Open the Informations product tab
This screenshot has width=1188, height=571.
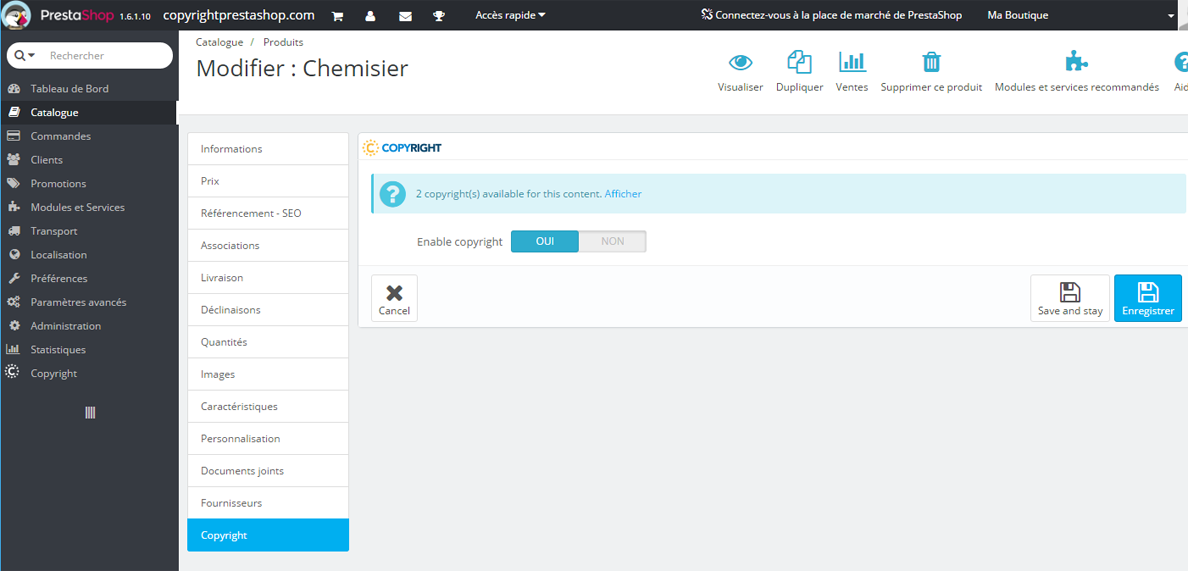268,149
